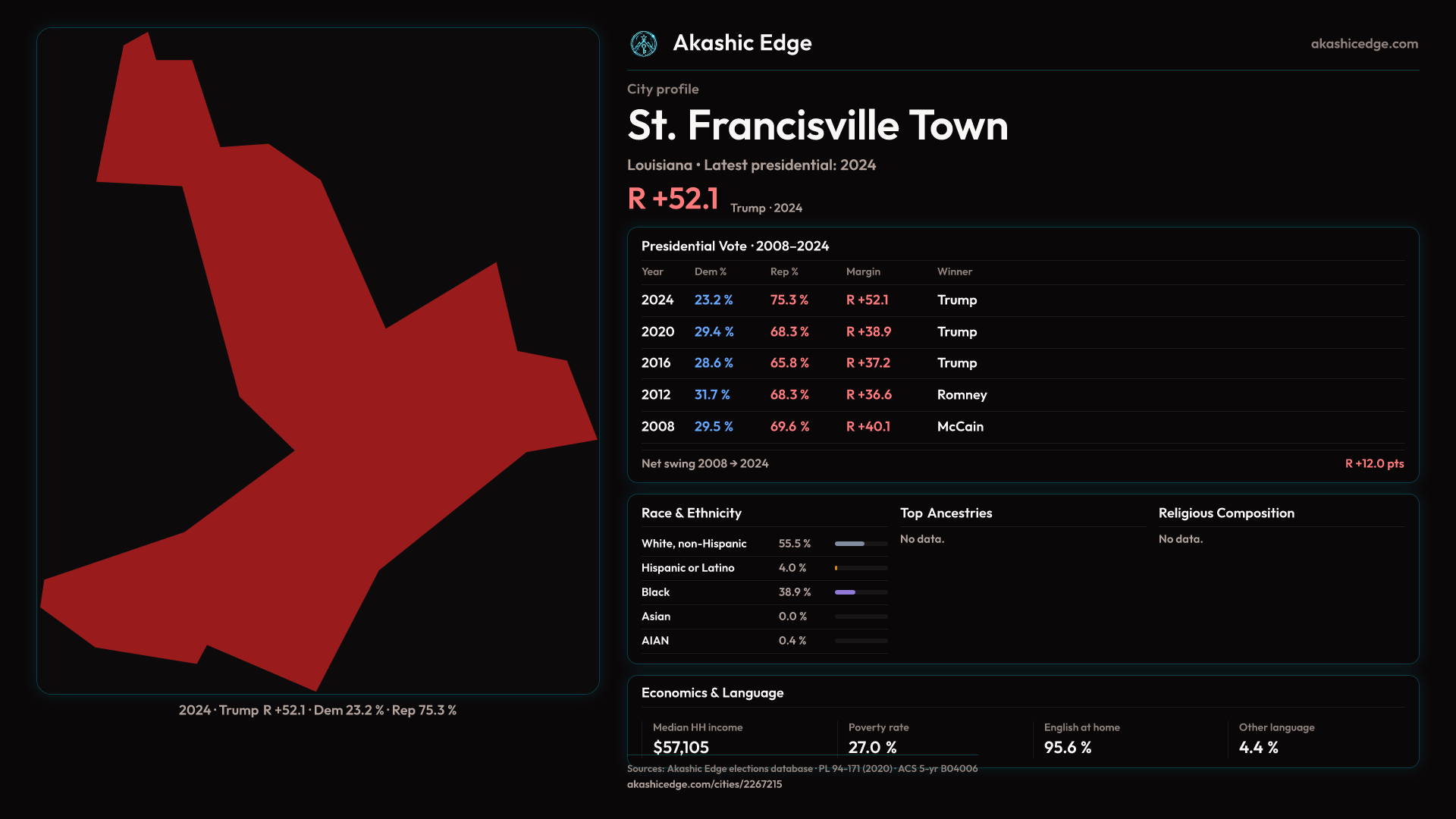Open the akashicedge.com link at top right
Image resolution: width=1456 pixels, height=819 pixels.
(x=1363, y=44)
